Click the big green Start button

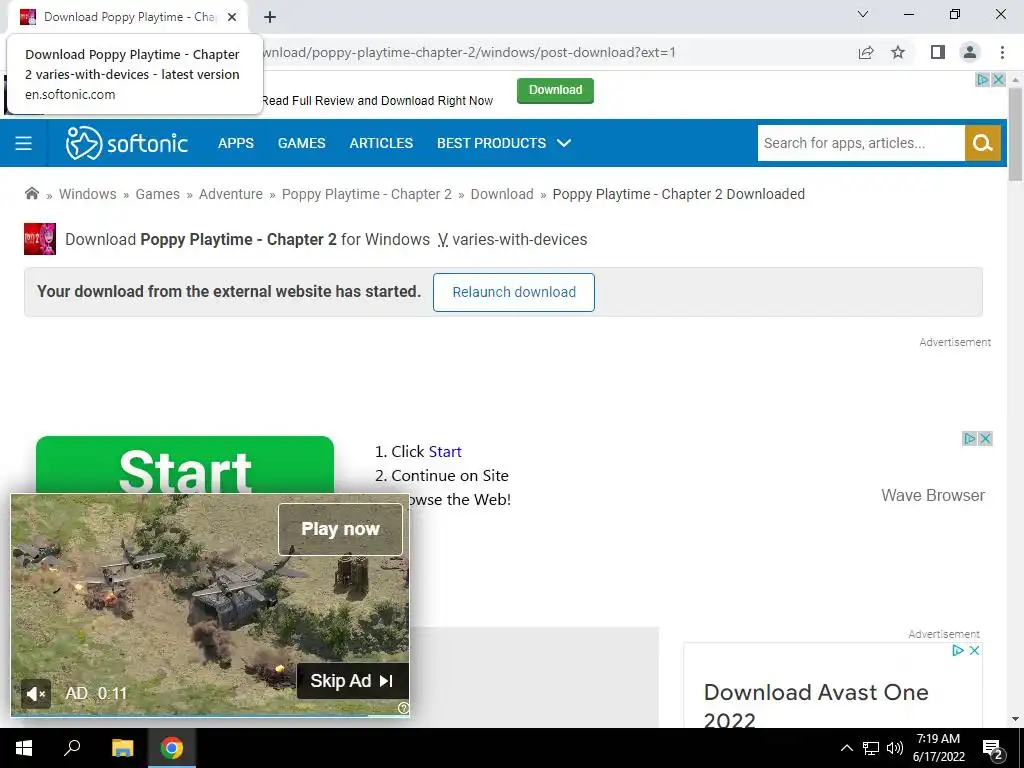click(185, 465)
